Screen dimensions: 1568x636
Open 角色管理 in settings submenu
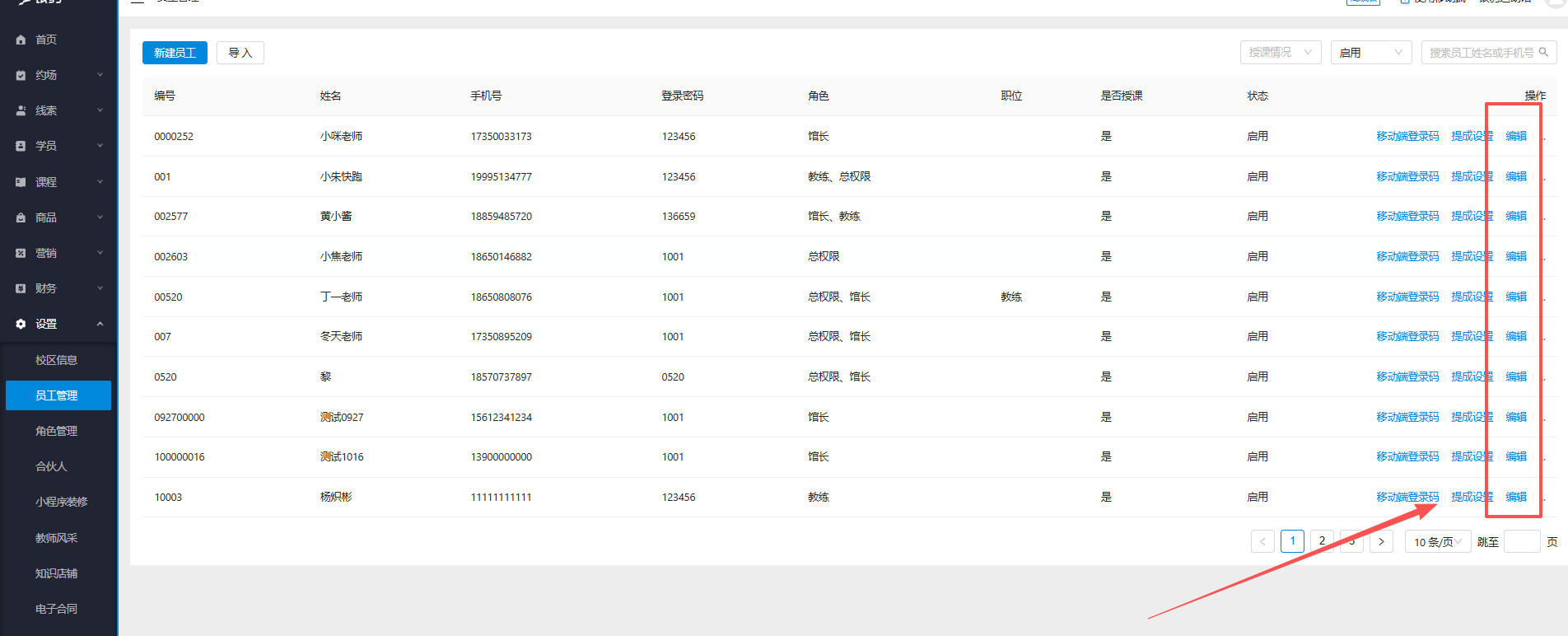(56, 431)
